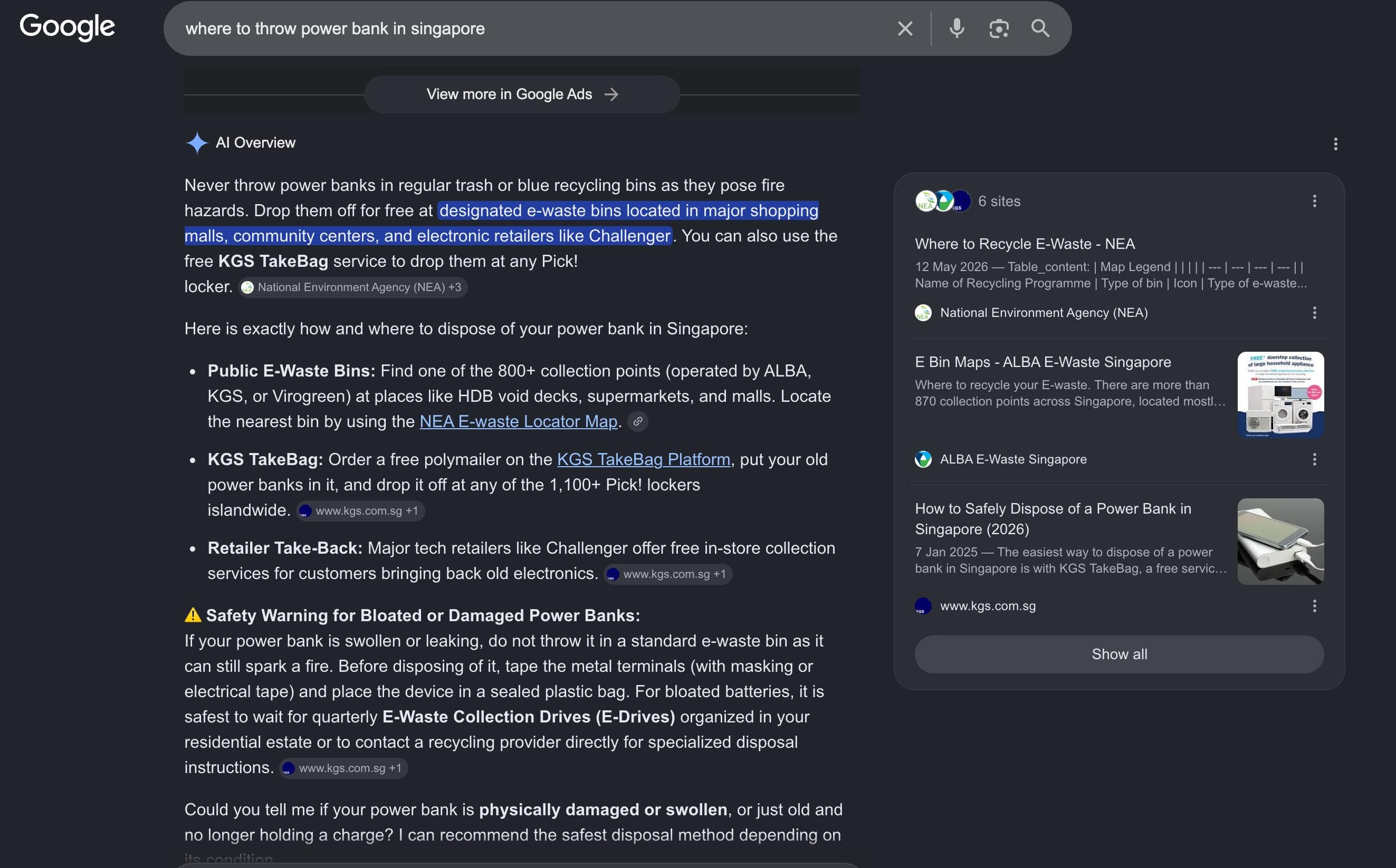The width and height of the screenshot is (1396, 868).
Task: Open View more in Google Ads
Action: 522,94
